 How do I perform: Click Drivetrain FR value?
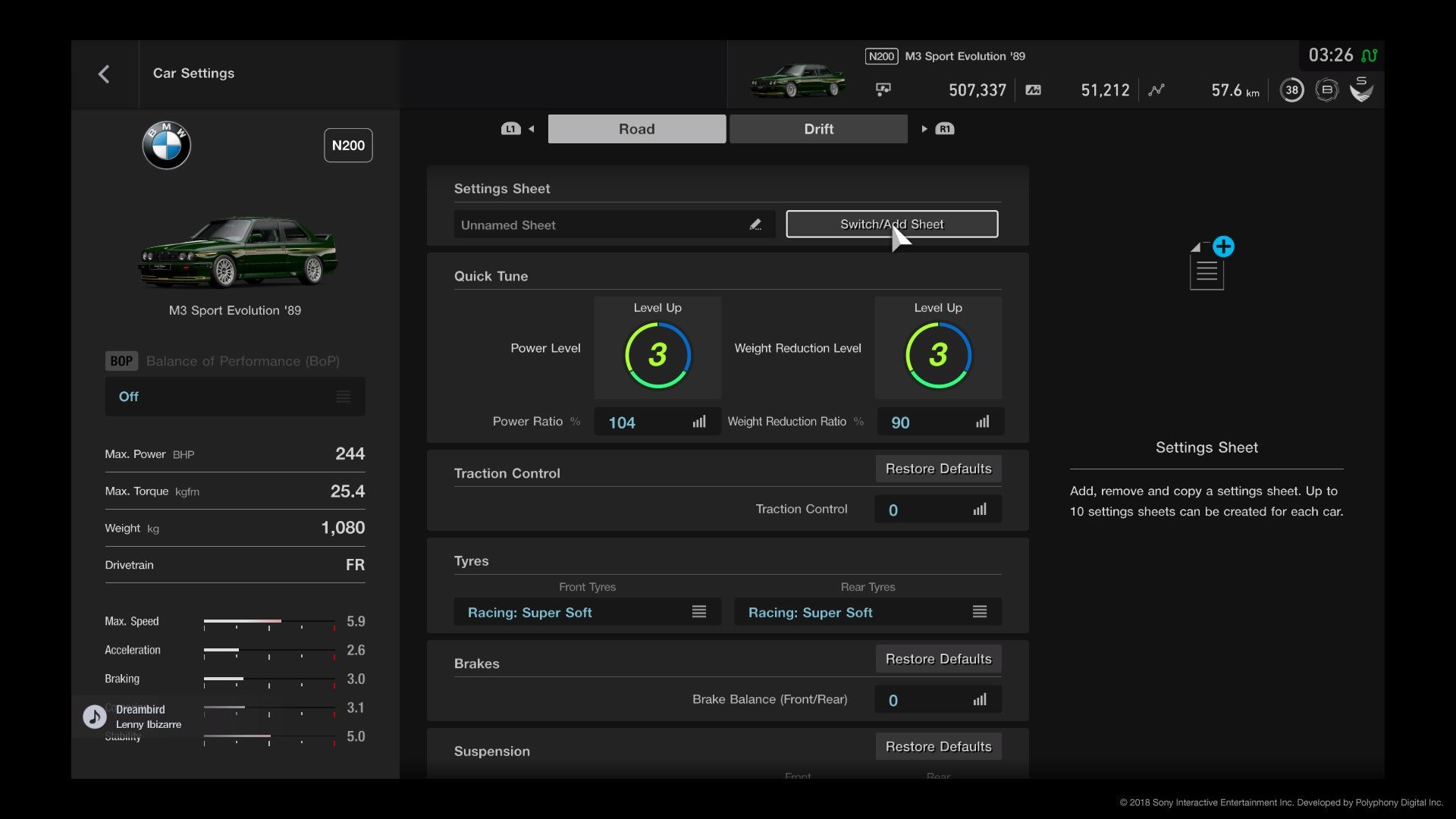[355, 565]
